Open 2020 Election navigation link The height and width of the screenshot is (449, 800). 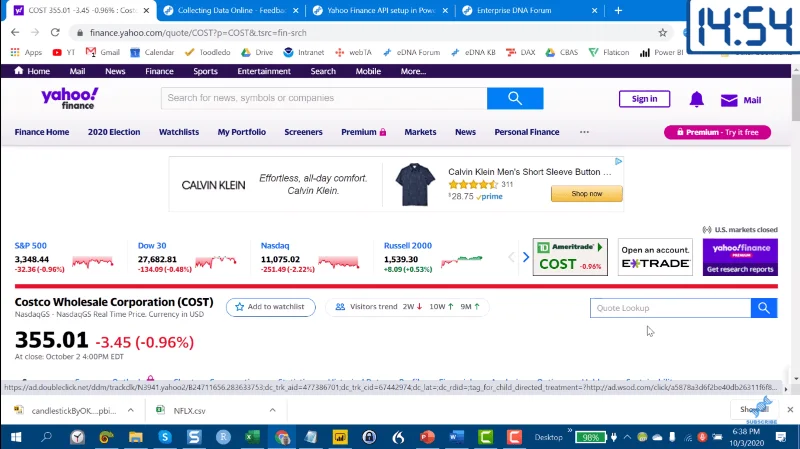pos(114,132)
